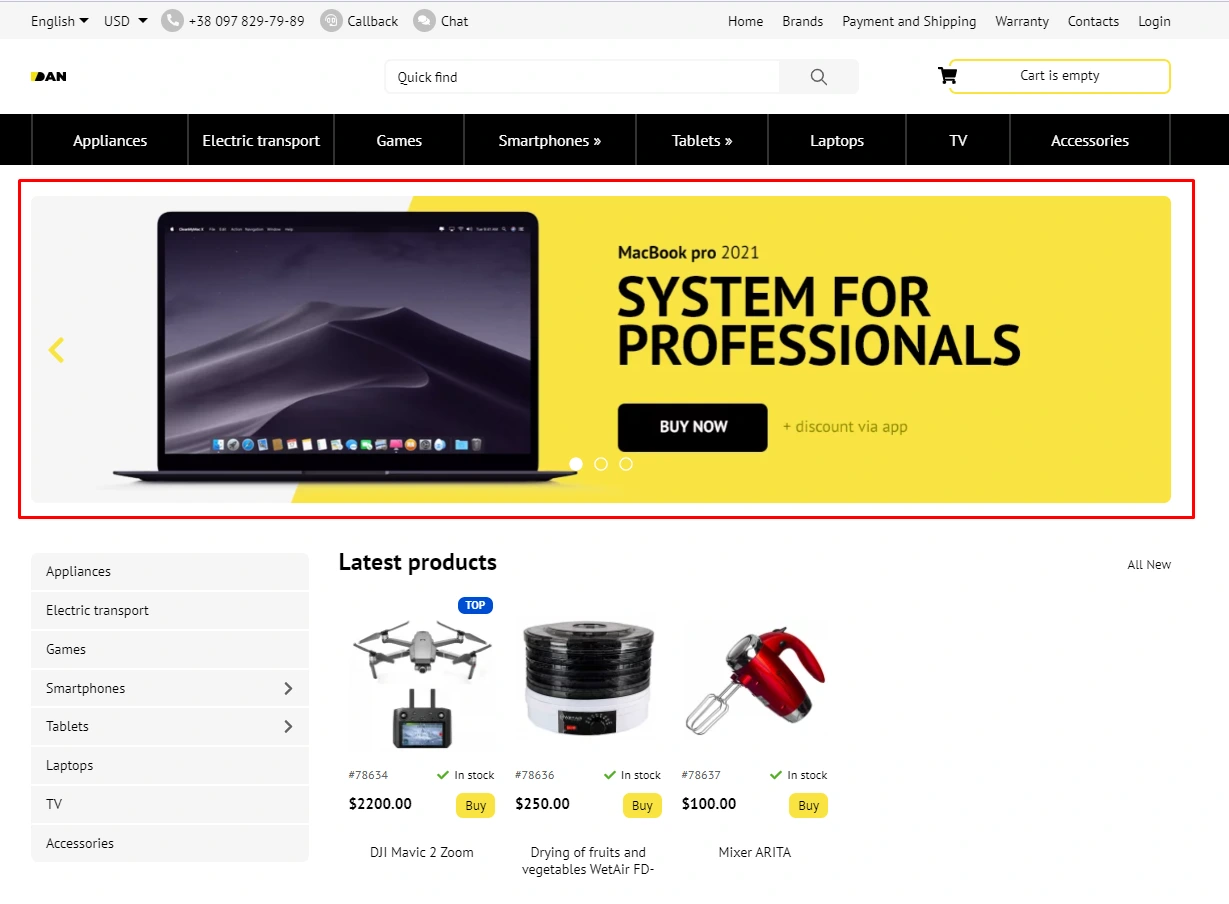Open the All New products link

coord(1149,565)
